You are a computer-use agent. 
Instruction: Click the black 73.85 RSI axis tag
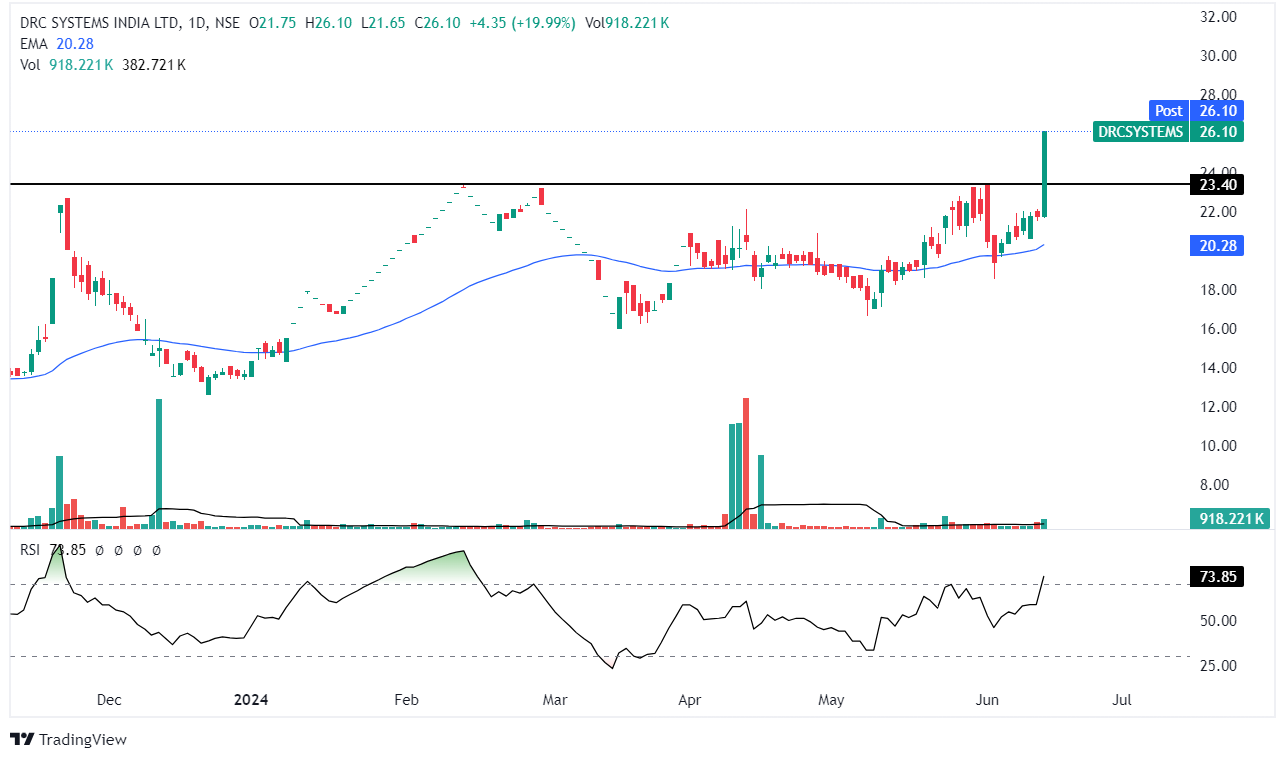tap(1216, 577)
